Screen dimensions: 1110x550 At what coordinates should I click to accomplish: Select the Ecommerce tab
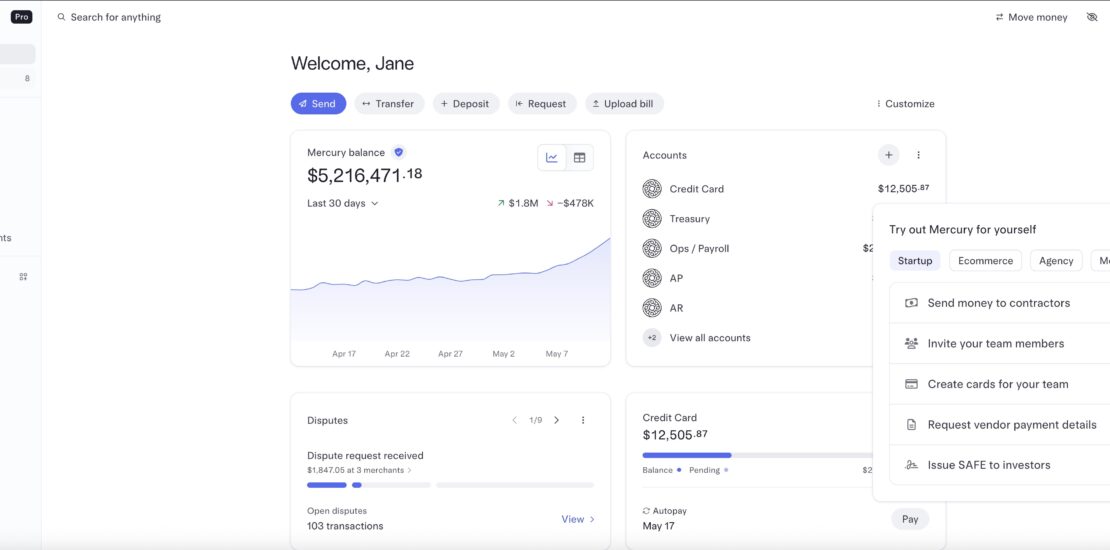click(985, 260)
